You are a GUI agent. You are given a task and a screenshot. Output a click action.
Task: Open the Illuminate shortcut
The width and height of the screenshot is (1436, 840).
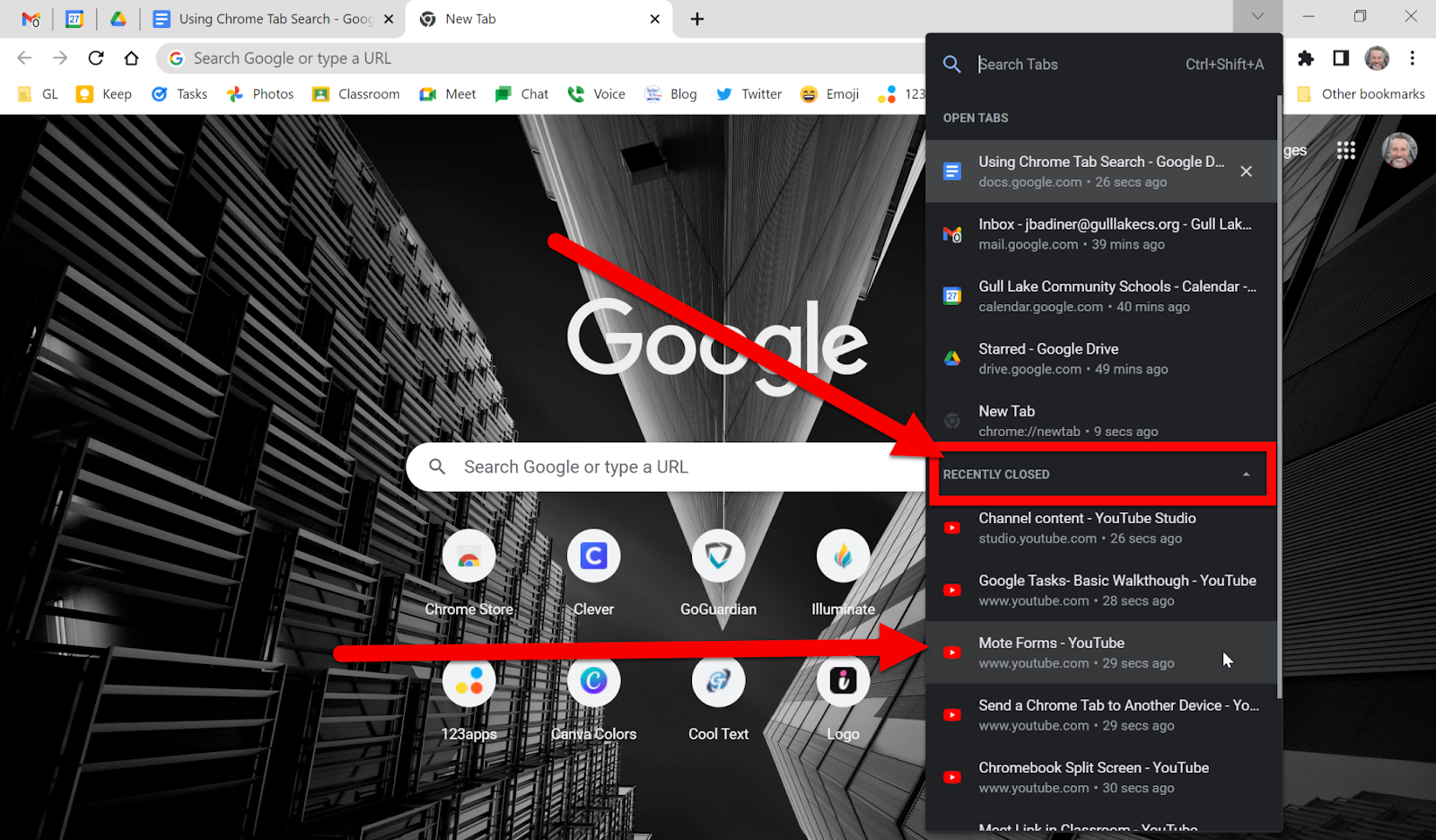point(843,573)
